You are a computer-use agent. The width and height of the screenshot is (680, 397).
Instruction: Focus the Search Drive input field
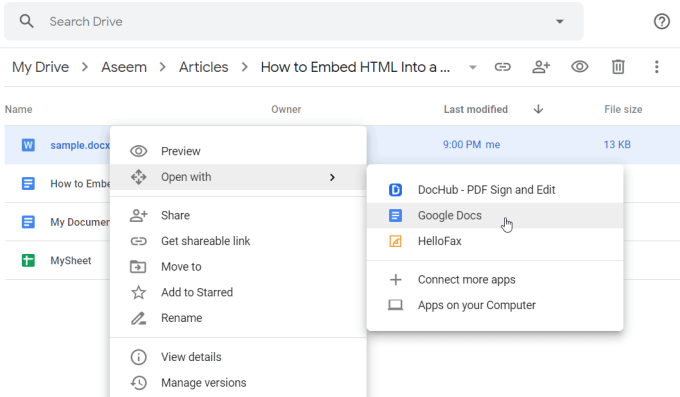tap(295, 21)
